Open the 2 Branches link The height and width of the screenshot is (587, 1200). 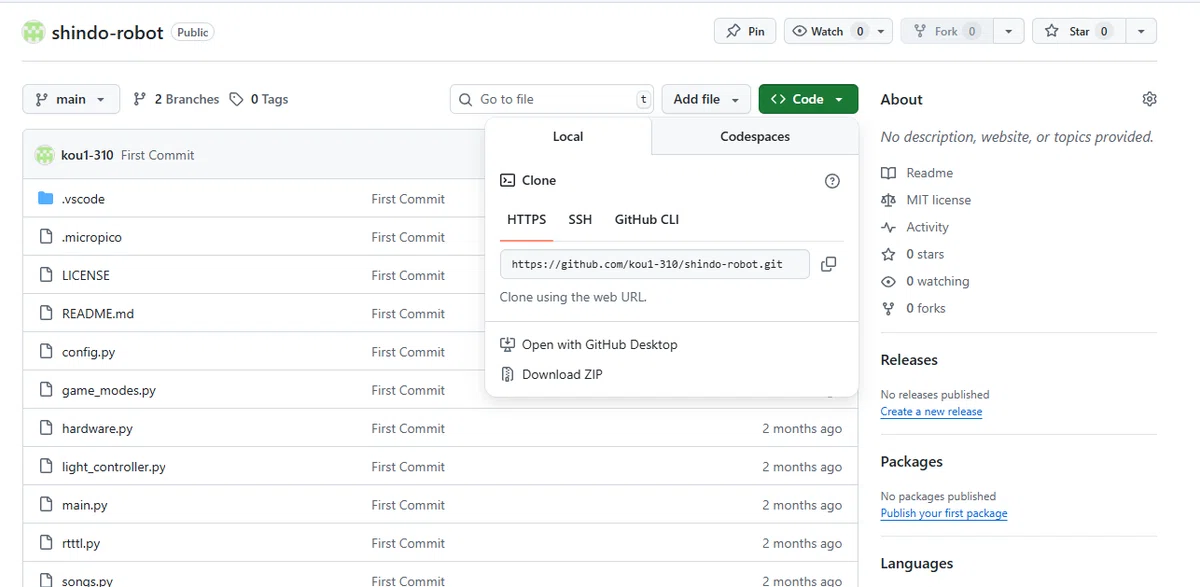pyautogui.click(x=176, y=99)
